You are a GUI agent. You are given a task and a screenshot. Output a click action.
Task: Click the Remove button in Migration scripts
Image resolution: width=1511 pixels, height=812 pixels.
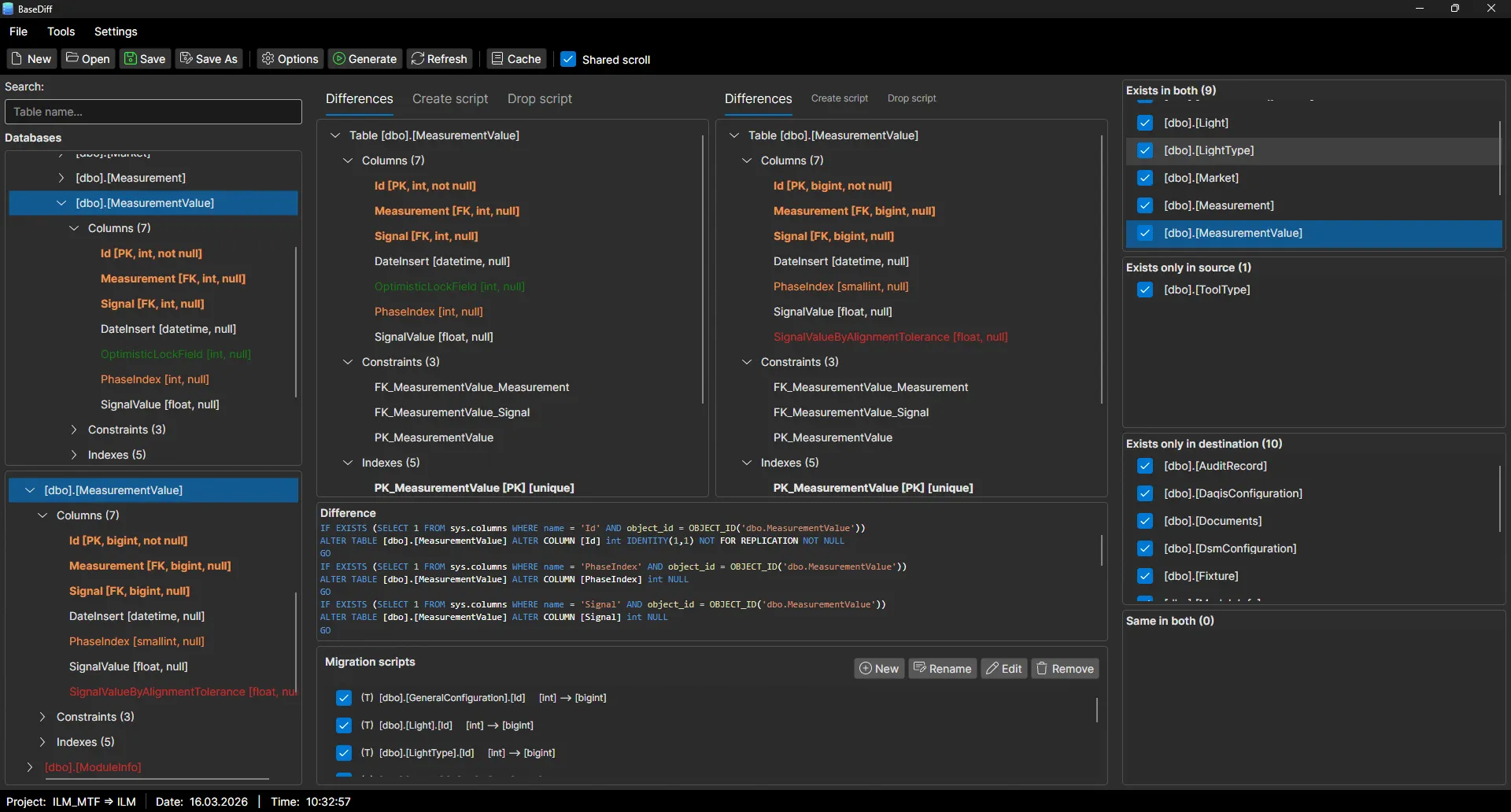1064,668
